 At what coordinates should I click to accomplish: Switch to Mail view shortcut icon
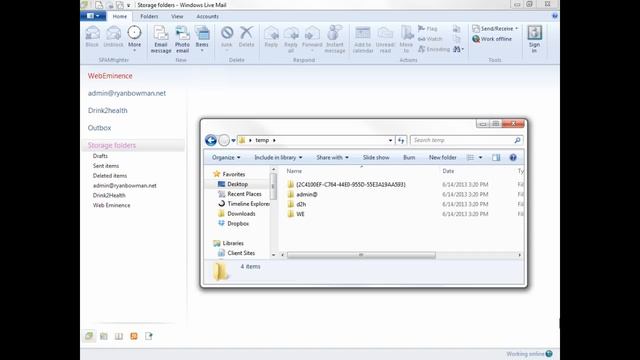[x=89, y=336]
